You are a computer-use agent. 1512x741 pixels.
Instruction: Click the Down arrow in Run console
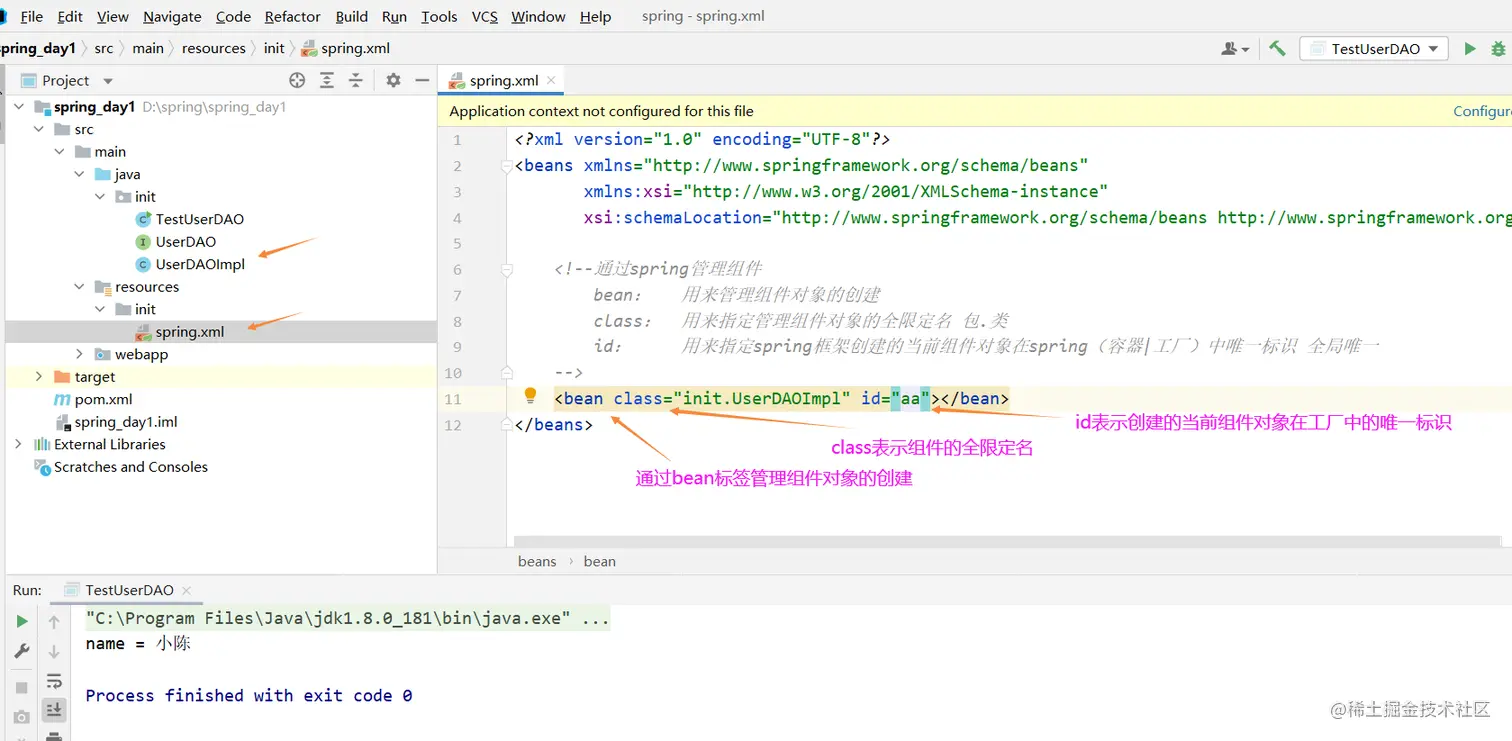tap(54, 651)
